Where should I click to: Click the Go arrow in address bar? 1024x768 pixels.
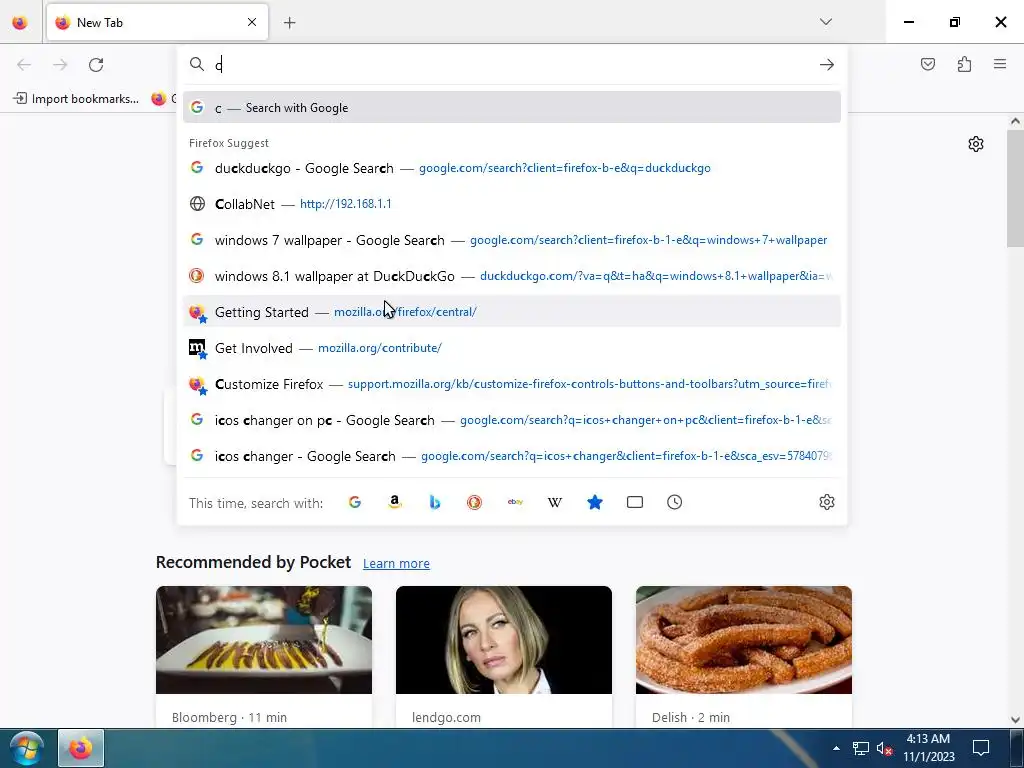pyautogui.click(x=827, y=64)
